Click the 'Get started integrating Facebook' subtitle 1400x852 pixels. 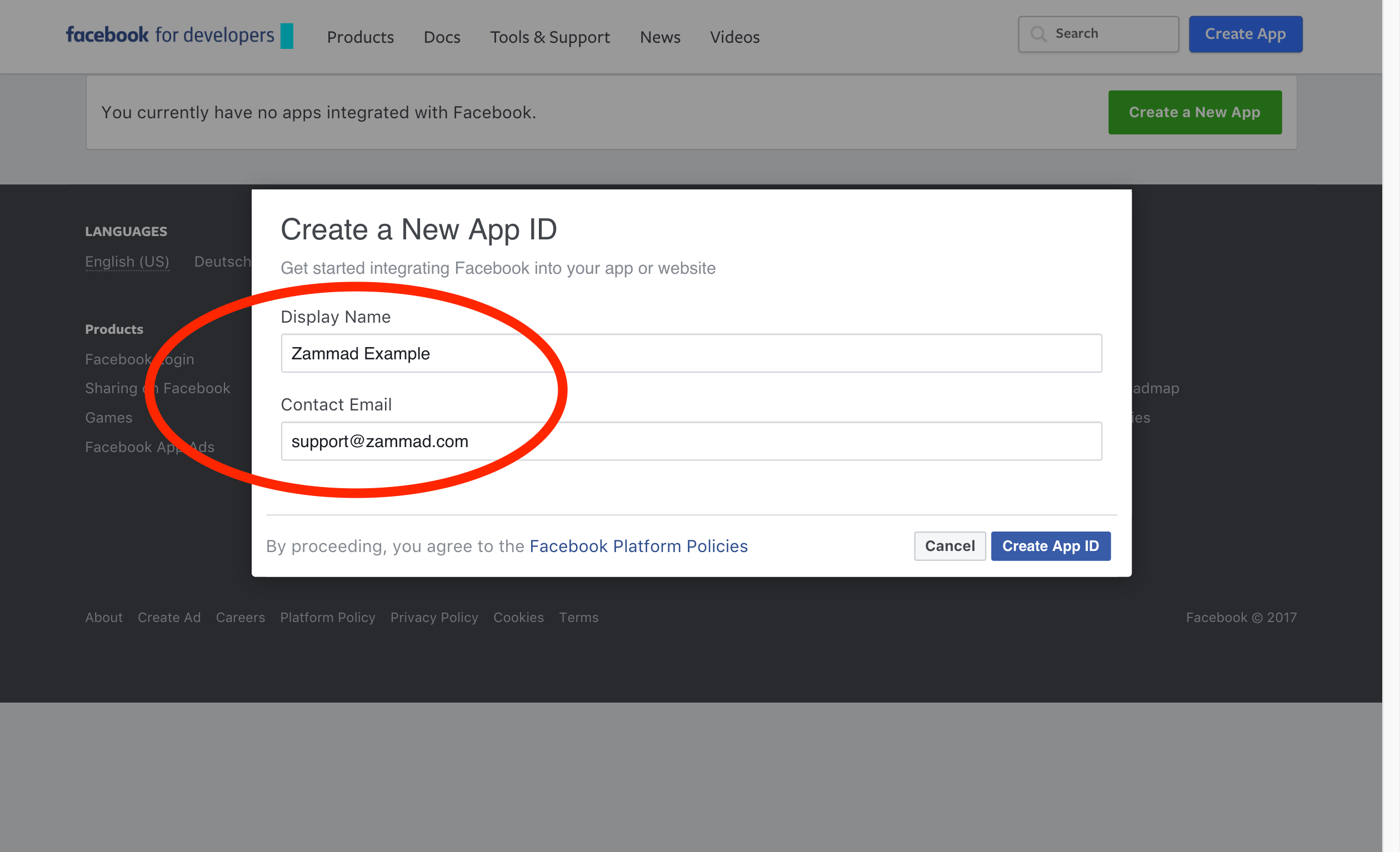(498, 268)
